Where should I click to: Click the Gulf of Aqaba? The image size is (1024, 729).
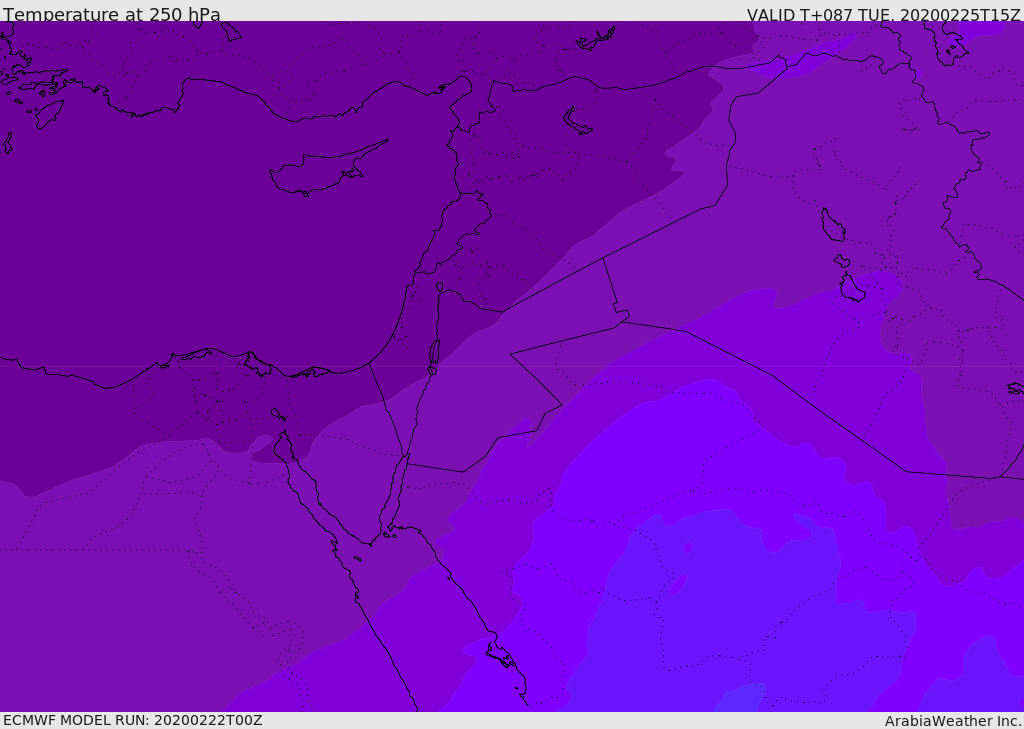pos(395,492)
